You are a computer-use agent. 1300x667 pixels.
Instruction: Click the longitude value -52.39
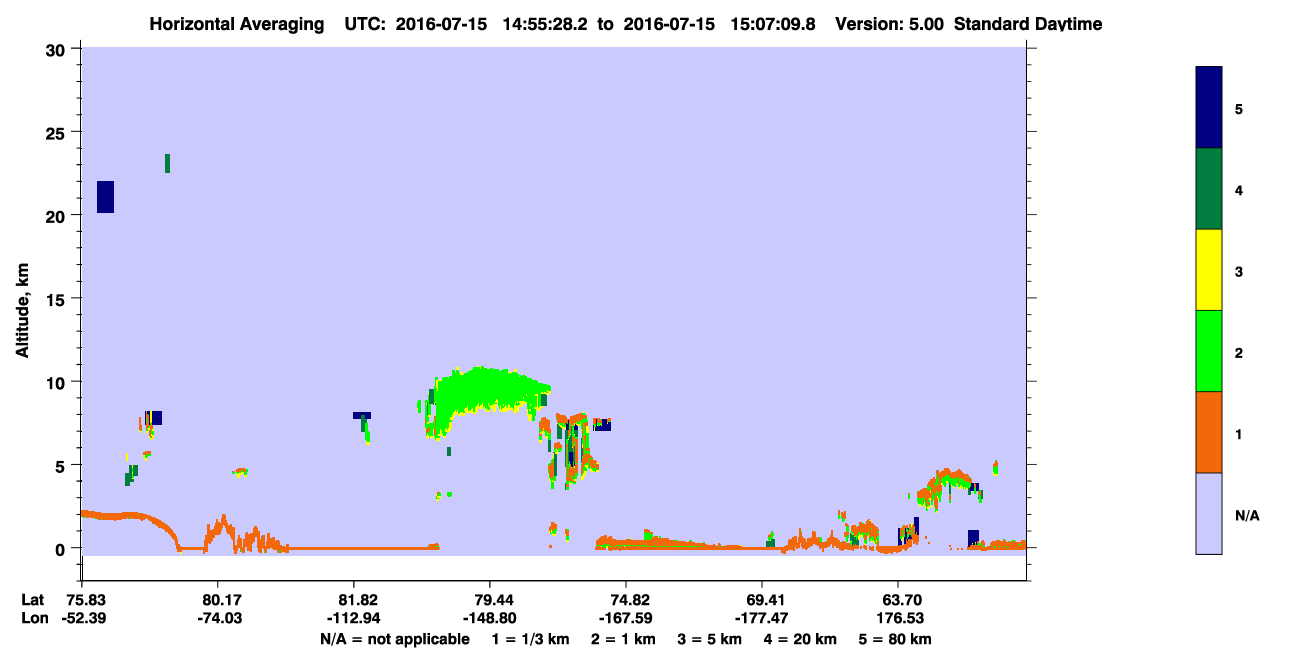[x=82, y=618]
